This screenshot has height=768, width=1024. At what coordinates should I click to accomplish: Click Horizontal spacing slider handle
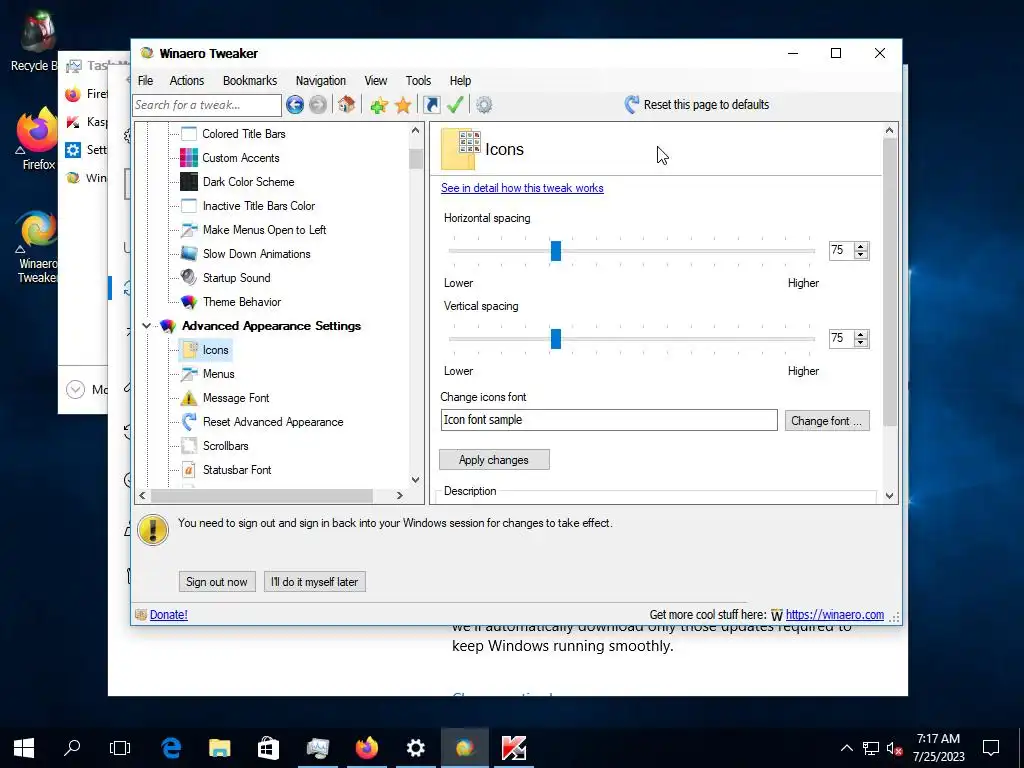pyautogui.click(x=556, y=251)
